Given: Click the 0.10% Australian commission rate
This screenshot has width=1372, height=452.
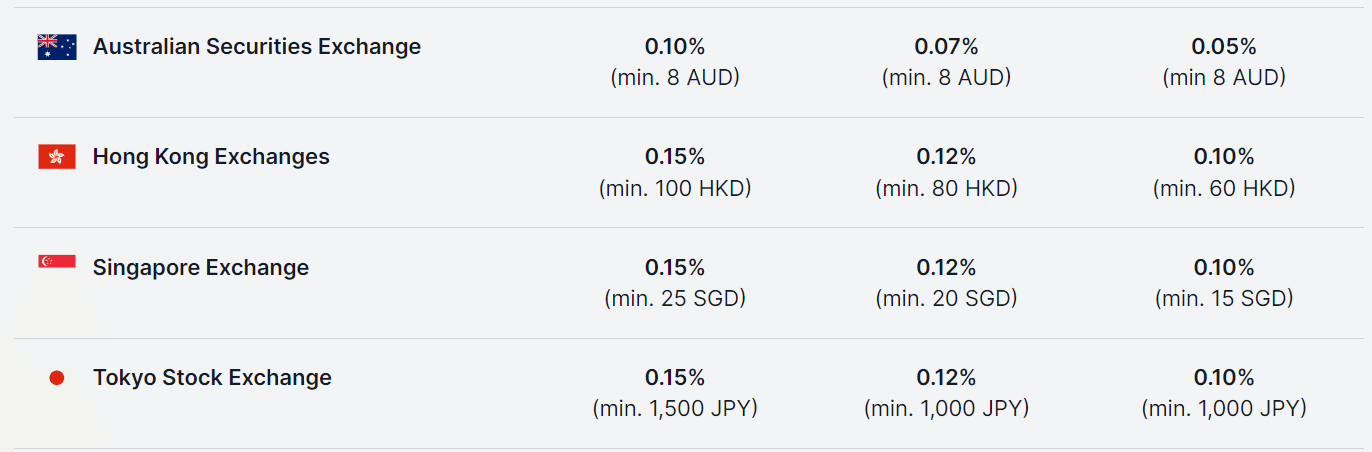Looking at the screenshot, I should point(675,46).
